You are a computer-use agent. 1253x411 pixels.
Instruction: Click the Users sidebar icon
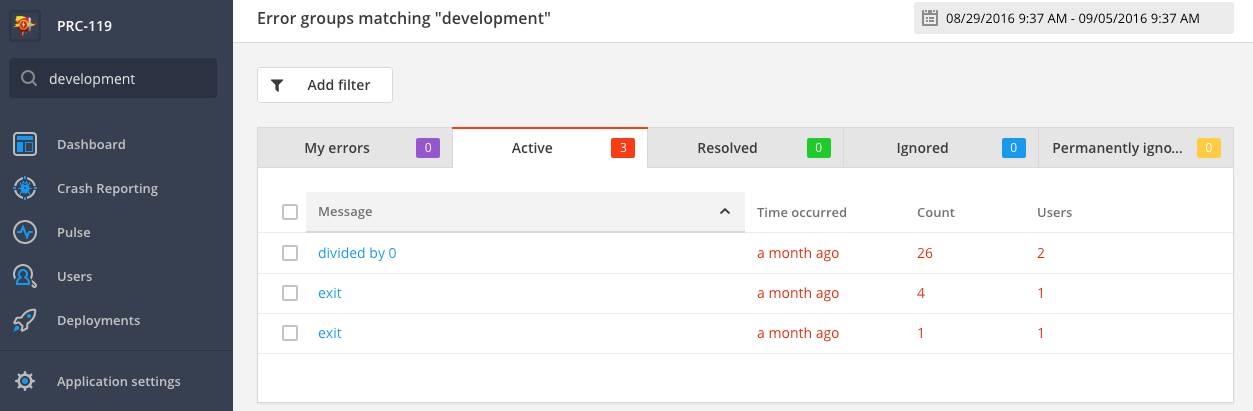(x=25, y=276)
